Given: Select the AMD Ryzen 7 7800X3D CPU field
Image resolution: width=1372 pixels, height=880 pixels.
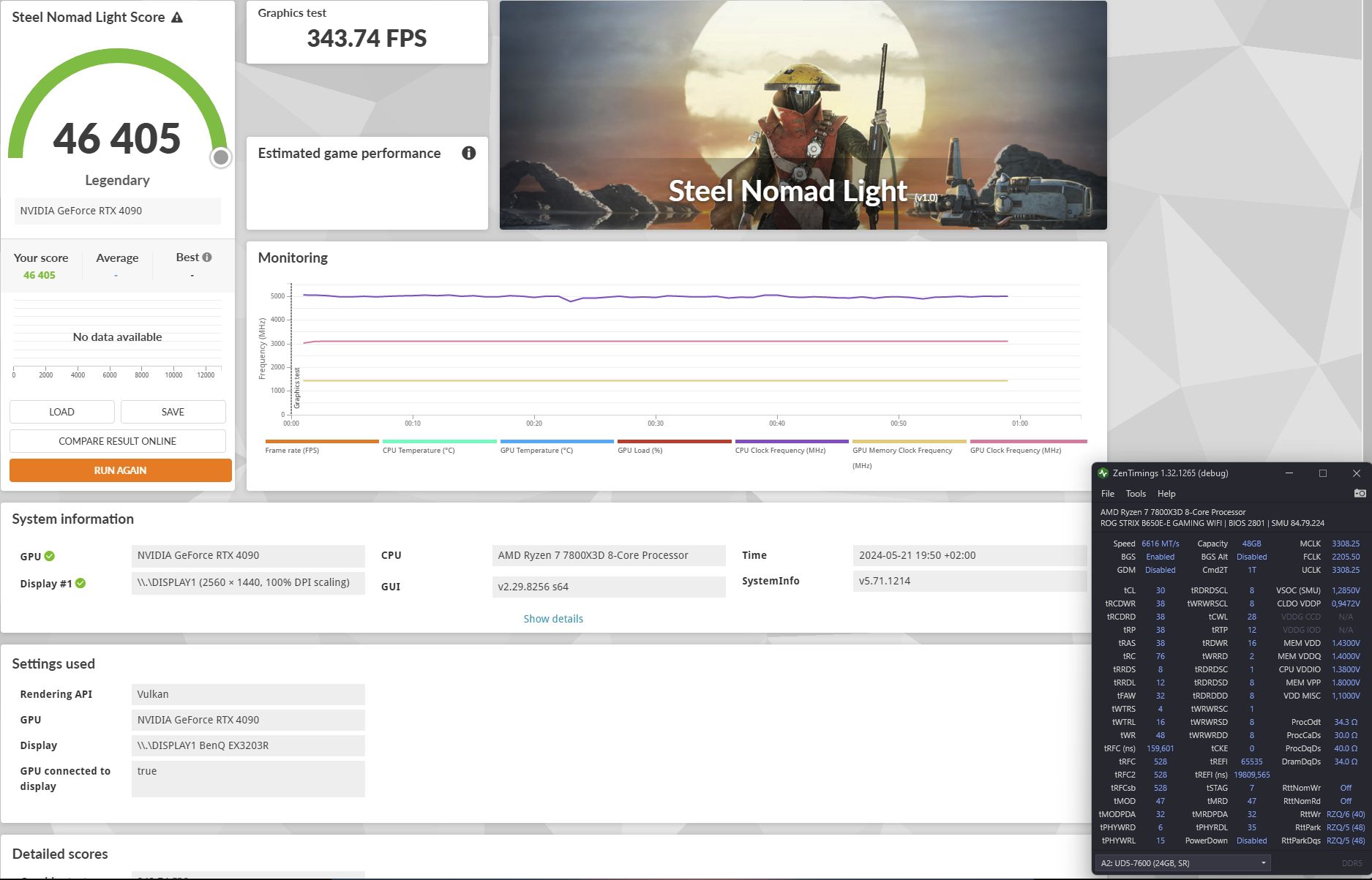Looking at the screenshot, I should point(609,555).
